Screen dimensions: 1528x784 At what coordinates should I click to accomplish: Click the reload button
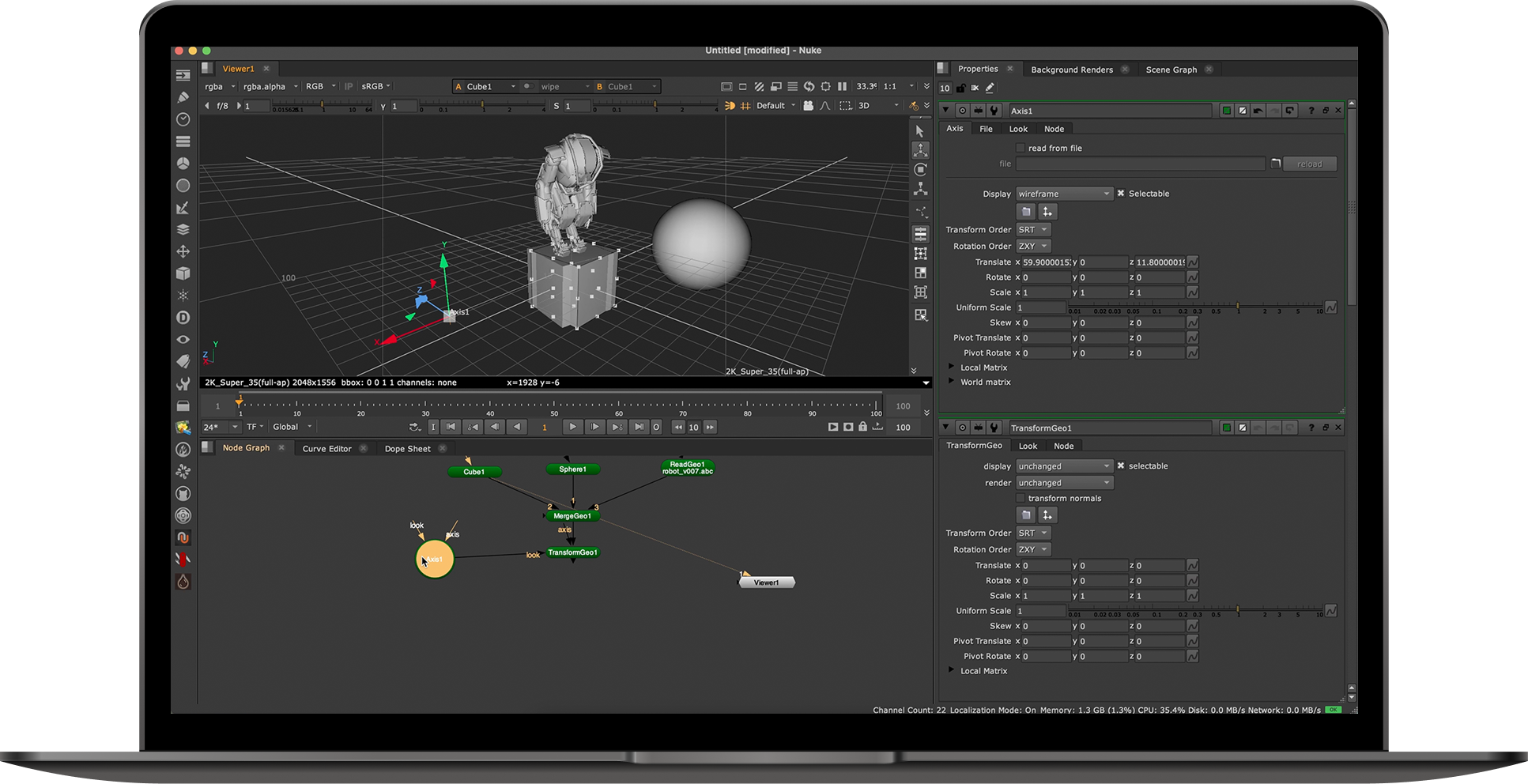[x=1309, y=164]
